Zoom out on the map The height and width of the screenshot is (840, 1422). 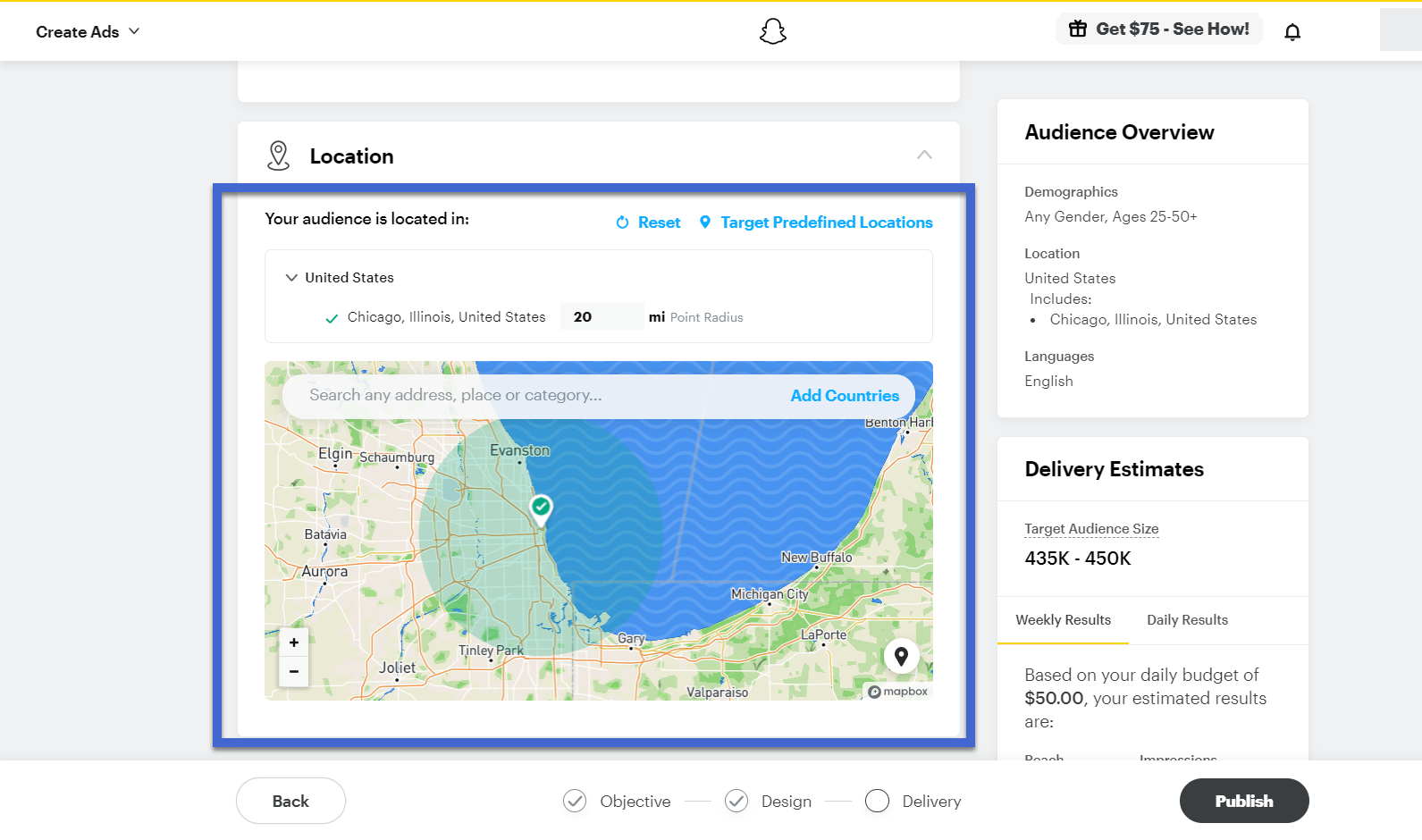pyautogui.click(x=294, y=672)
